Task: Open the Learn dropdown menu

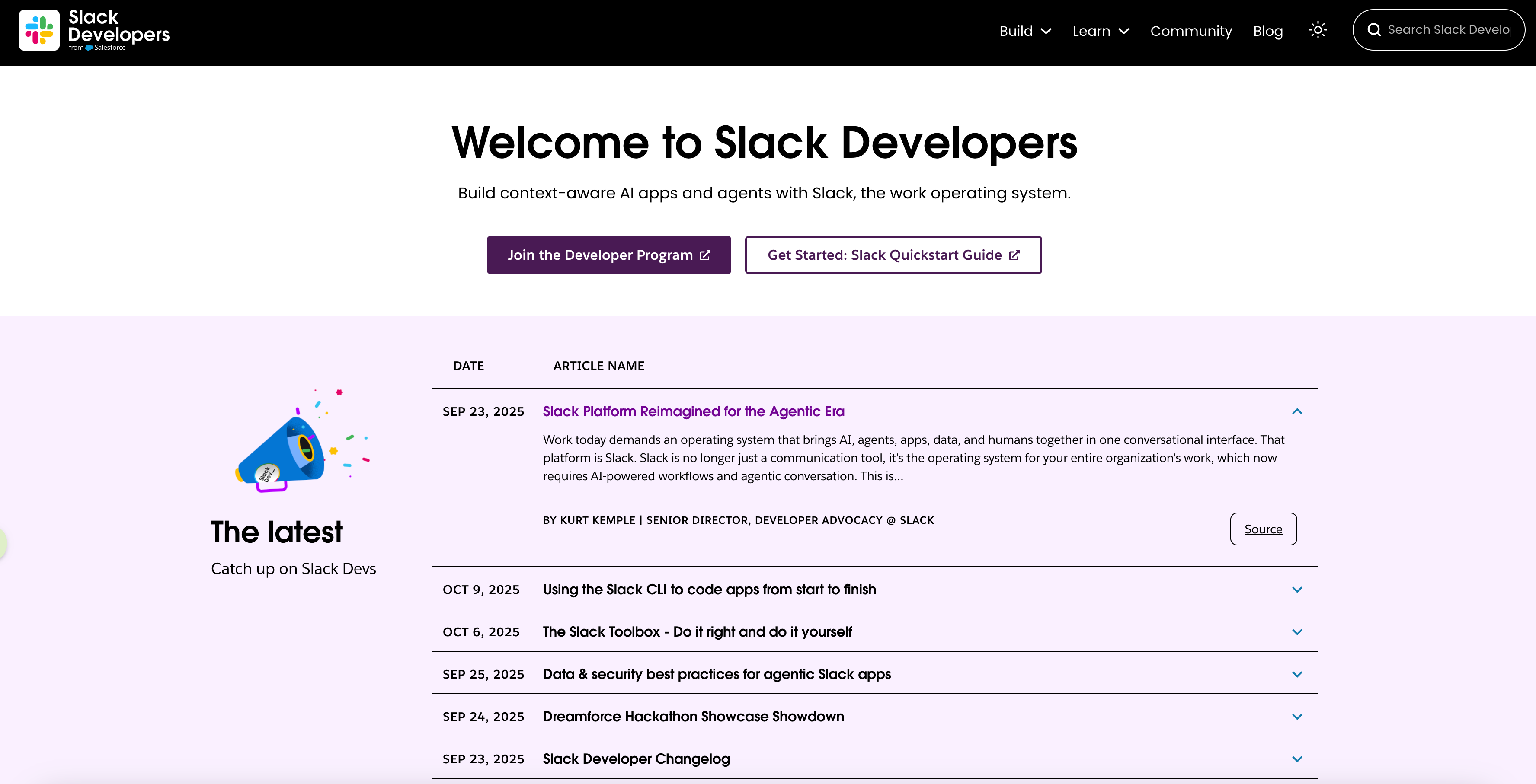Action: point(1101,31)
